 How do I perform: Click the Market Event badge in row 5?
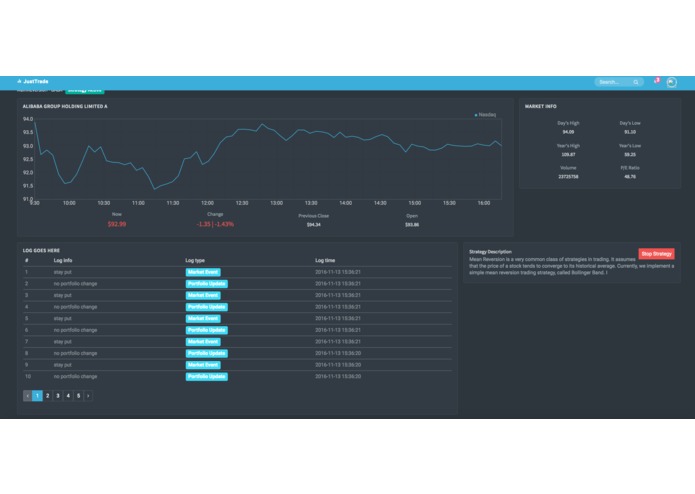(203, 318)
